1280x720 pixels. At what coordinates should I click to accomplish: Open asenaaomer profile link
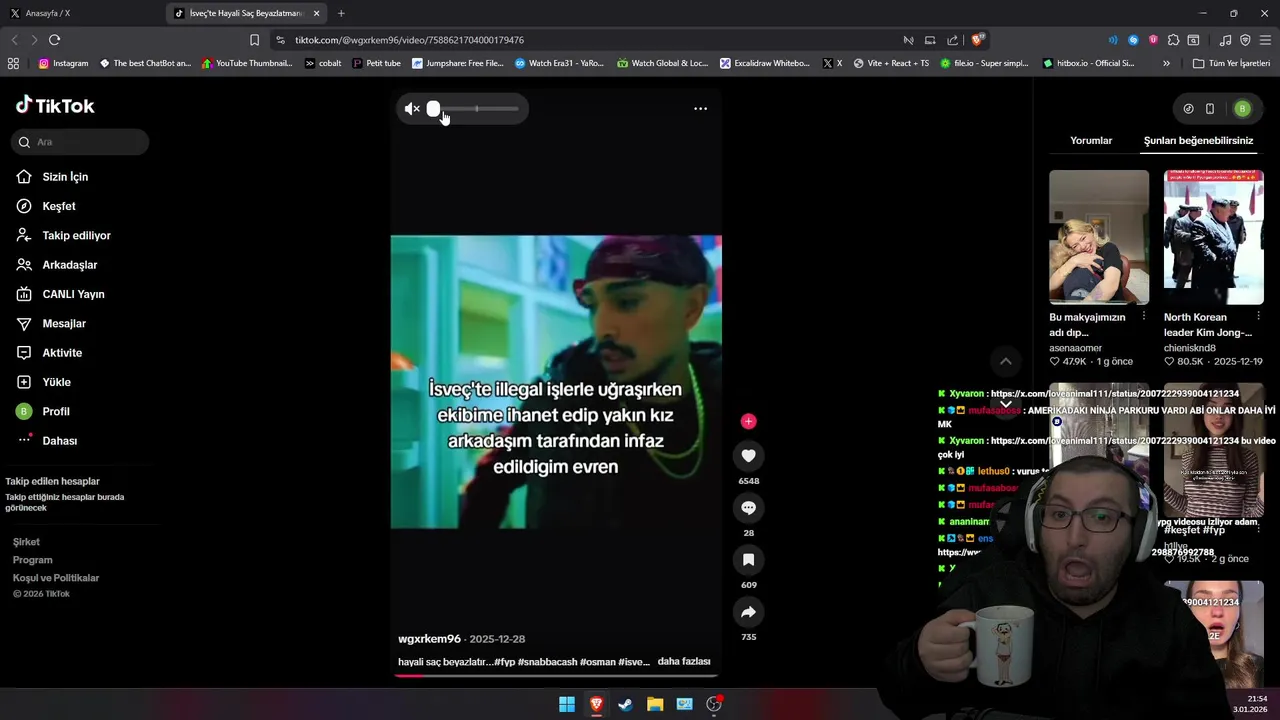pyautogui.click(x=1075, y=348)
